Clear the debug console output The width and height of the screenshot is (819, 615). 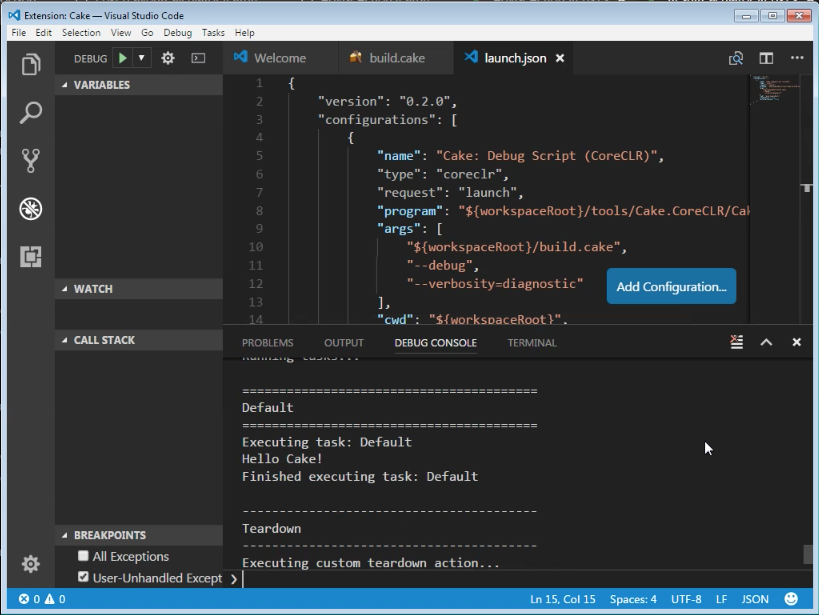(x=736, y=342)
